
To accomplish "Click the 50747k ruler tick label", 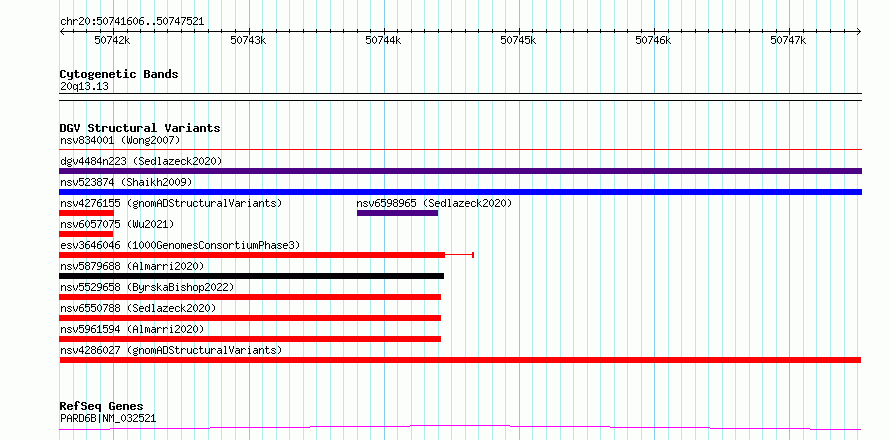I will pos(788,40).
